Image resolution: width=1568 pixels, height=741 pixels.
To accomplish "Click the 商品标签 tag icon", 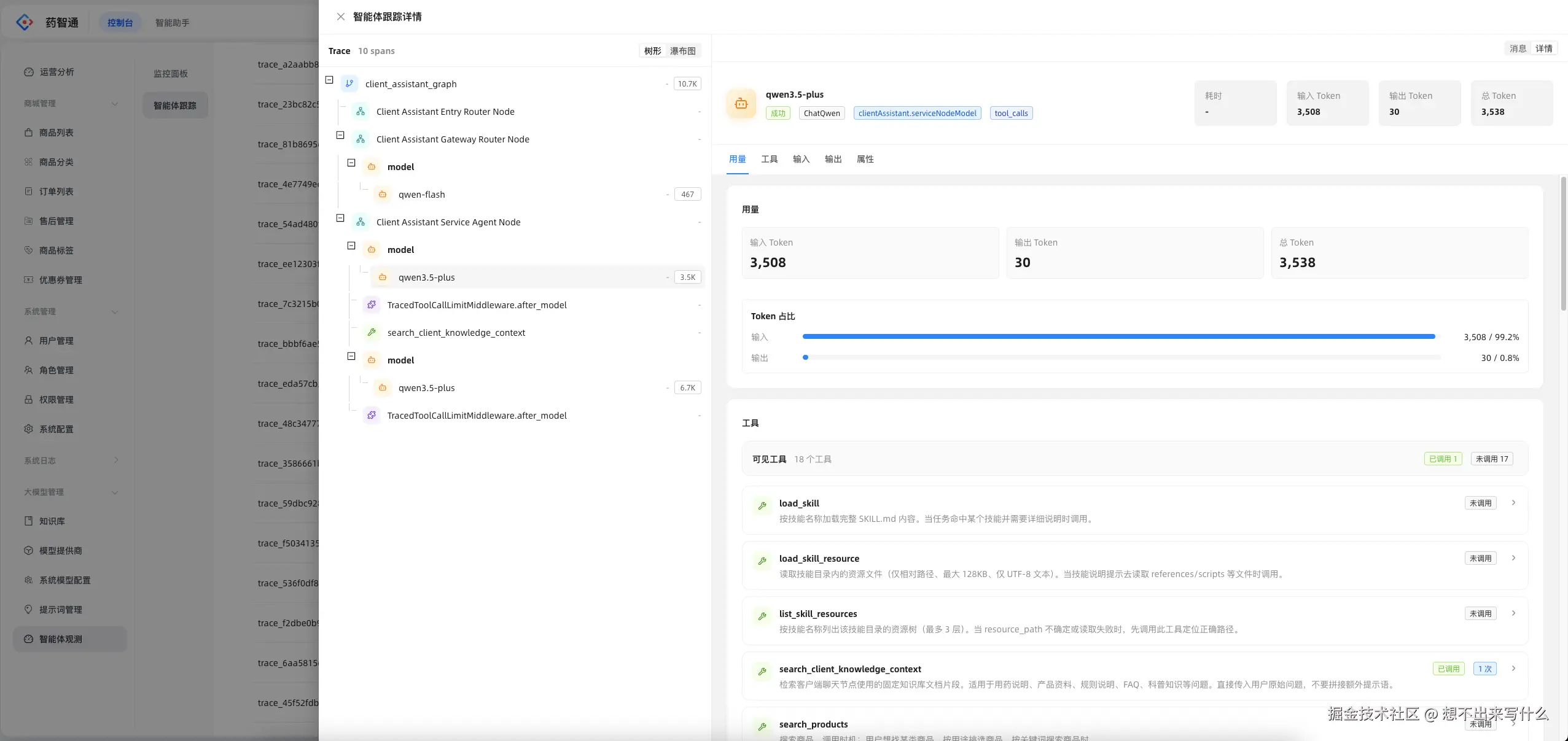I will 28,250.
